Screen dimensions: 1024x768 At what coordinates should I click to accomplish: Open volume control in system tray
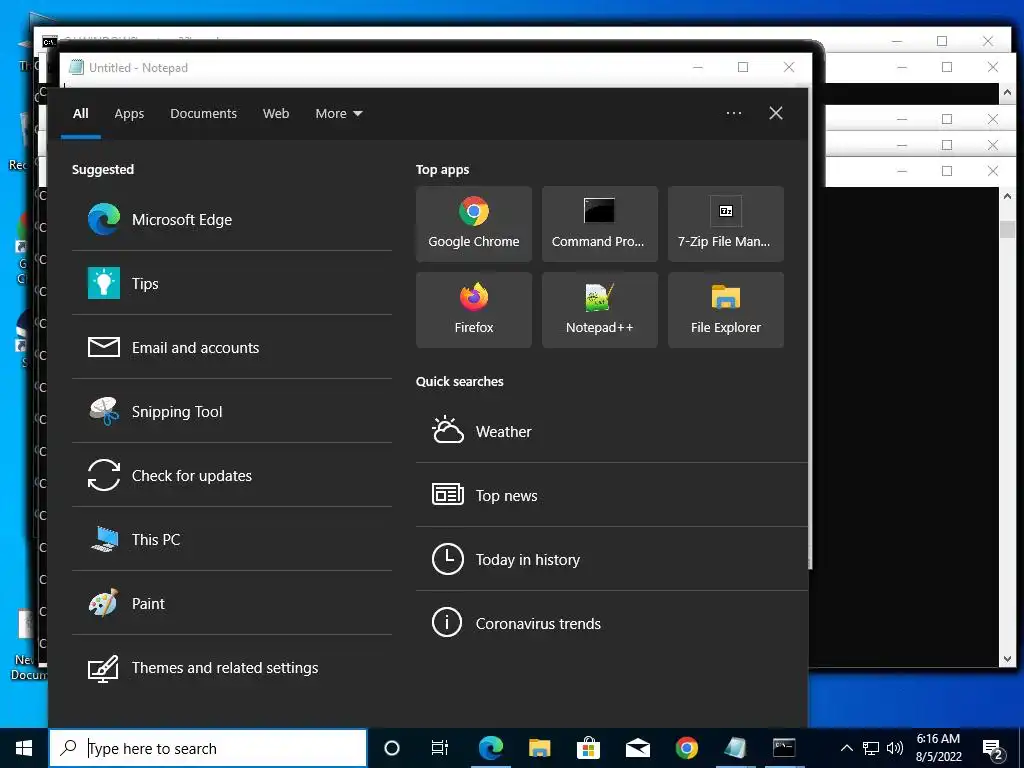point(895,748)
